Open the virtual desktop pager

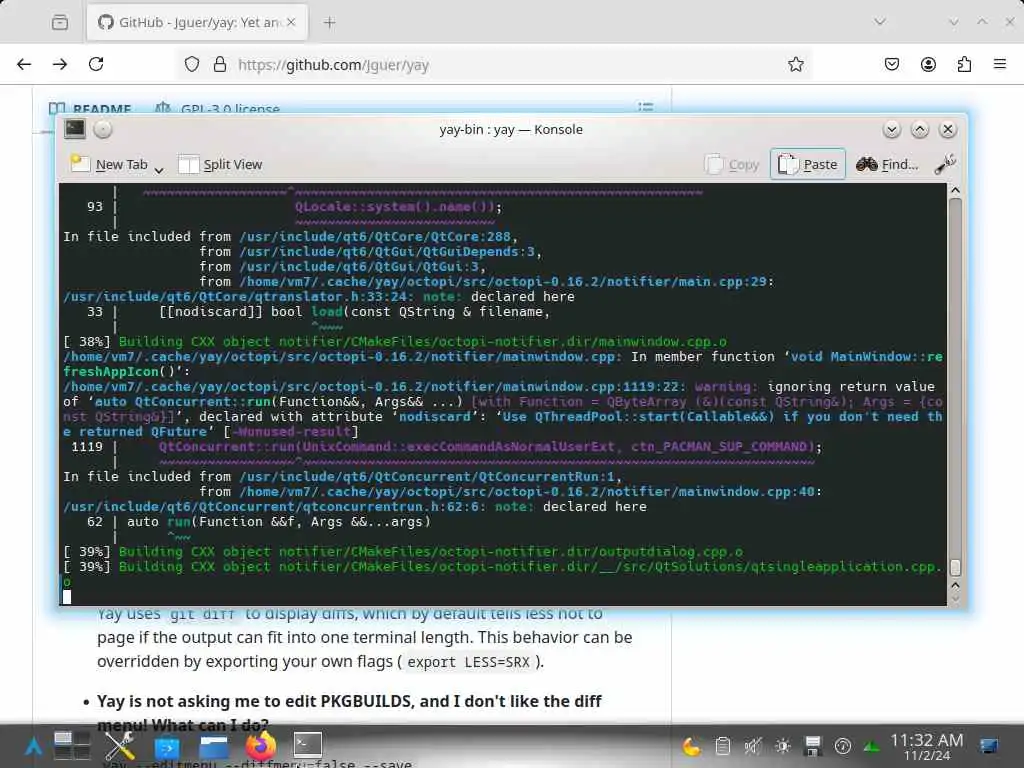[x=72, y=746]
